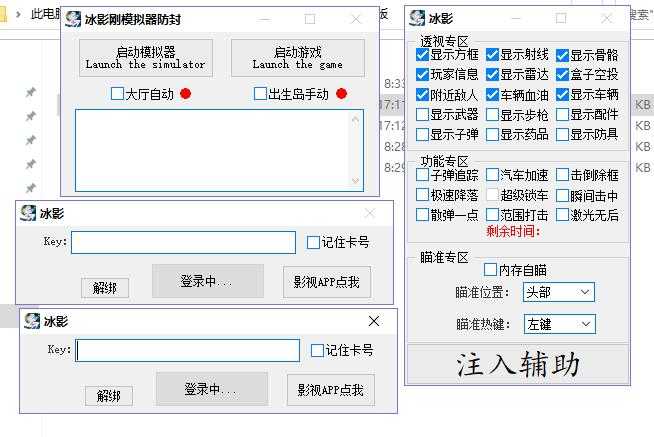Enable the 出生岛手动 checkbox
The width and height of the screenshot is (654, 437).
pos(260,94)
